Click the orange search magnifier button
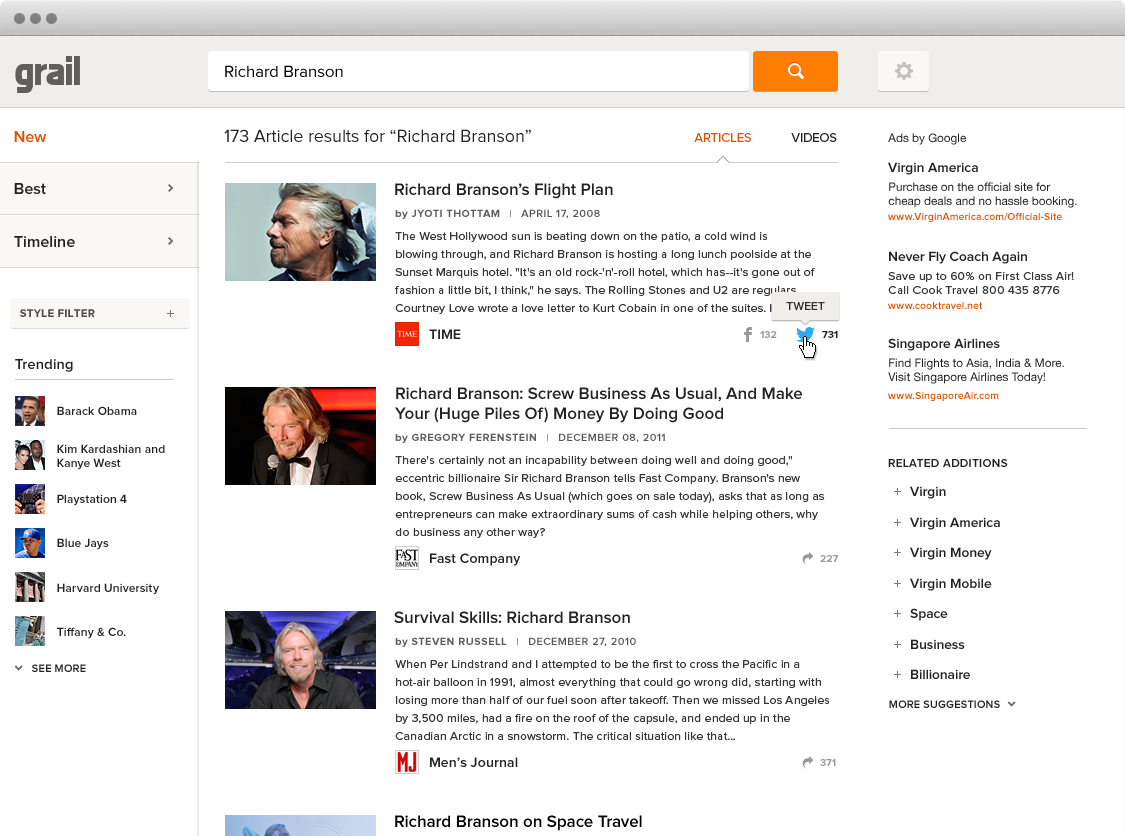The width and height of the screenshot is (1125, 836). (x=795, y=71)
